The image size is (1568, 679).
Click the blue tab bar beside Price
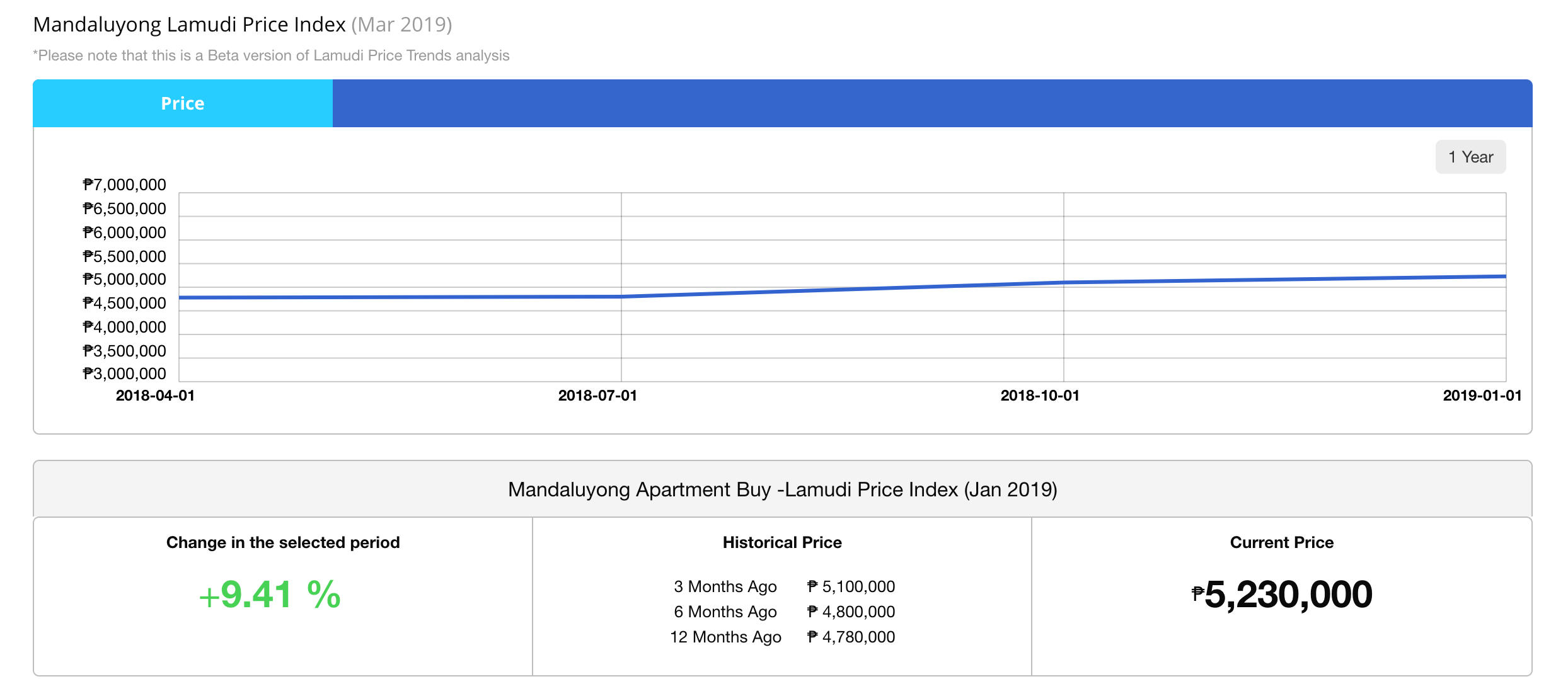932,103
